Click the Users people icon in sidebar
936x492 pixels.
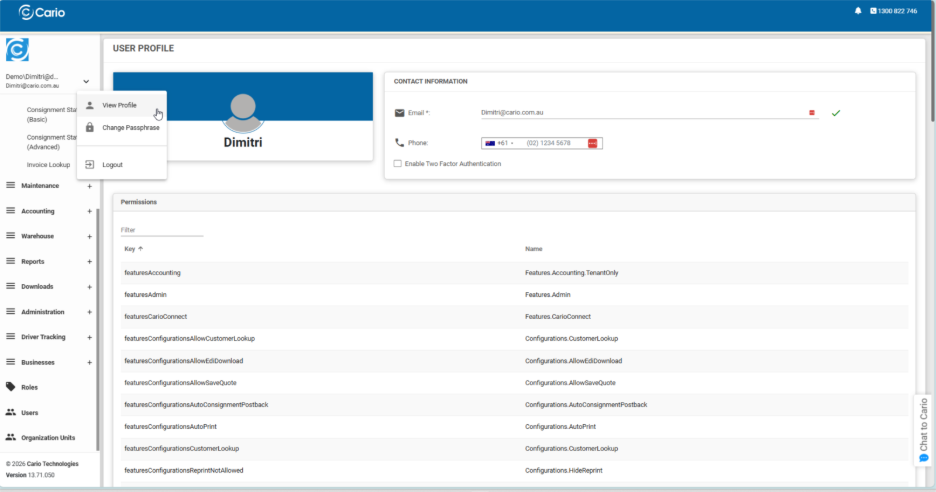[x=11, y=412]
